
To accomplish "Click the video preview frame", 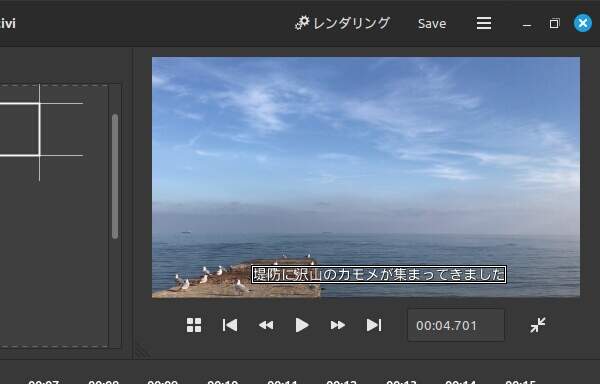I will 366,177.
